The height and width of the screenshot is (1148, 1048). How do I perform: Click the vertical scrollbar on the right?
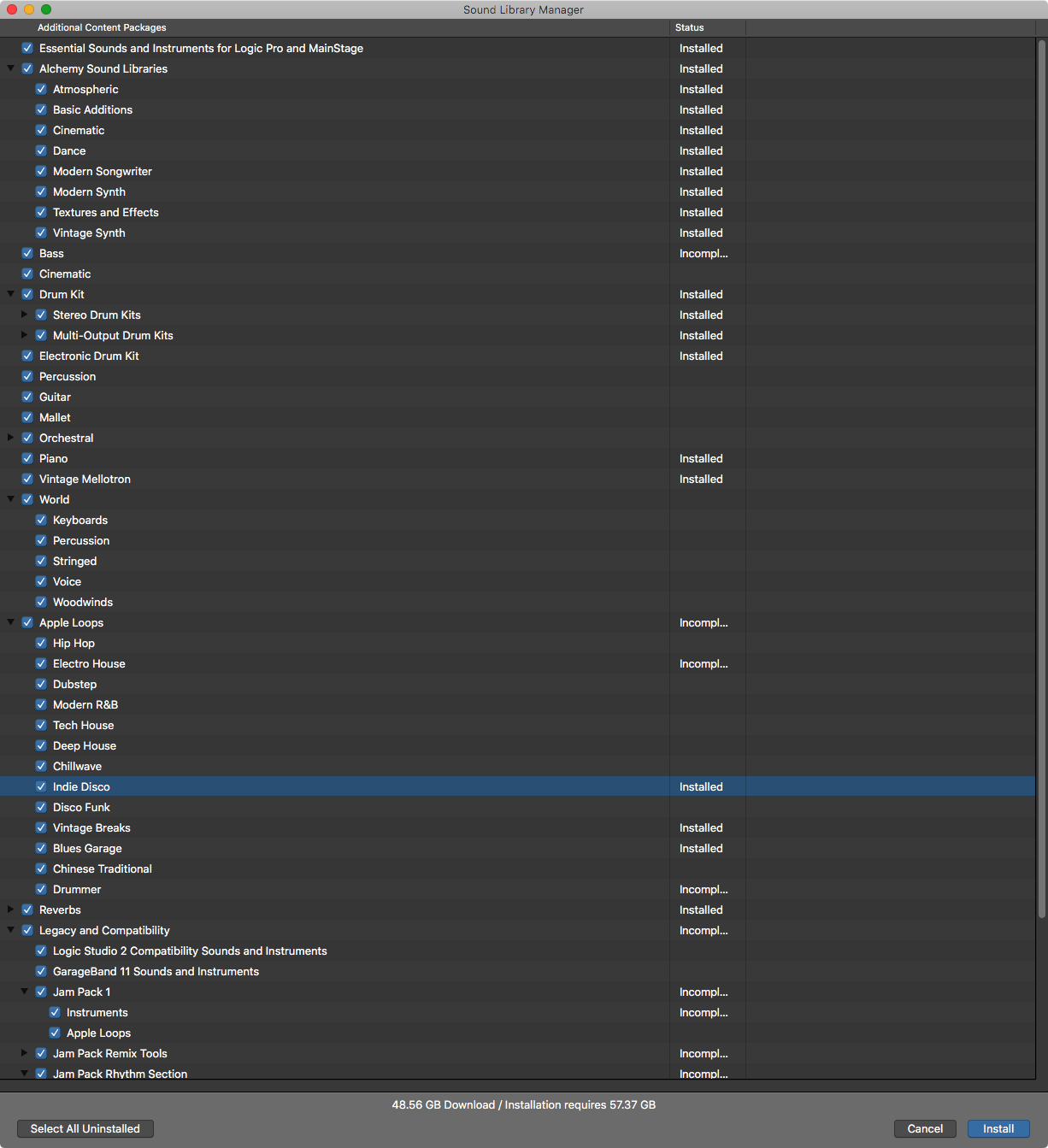point(1041,479)
